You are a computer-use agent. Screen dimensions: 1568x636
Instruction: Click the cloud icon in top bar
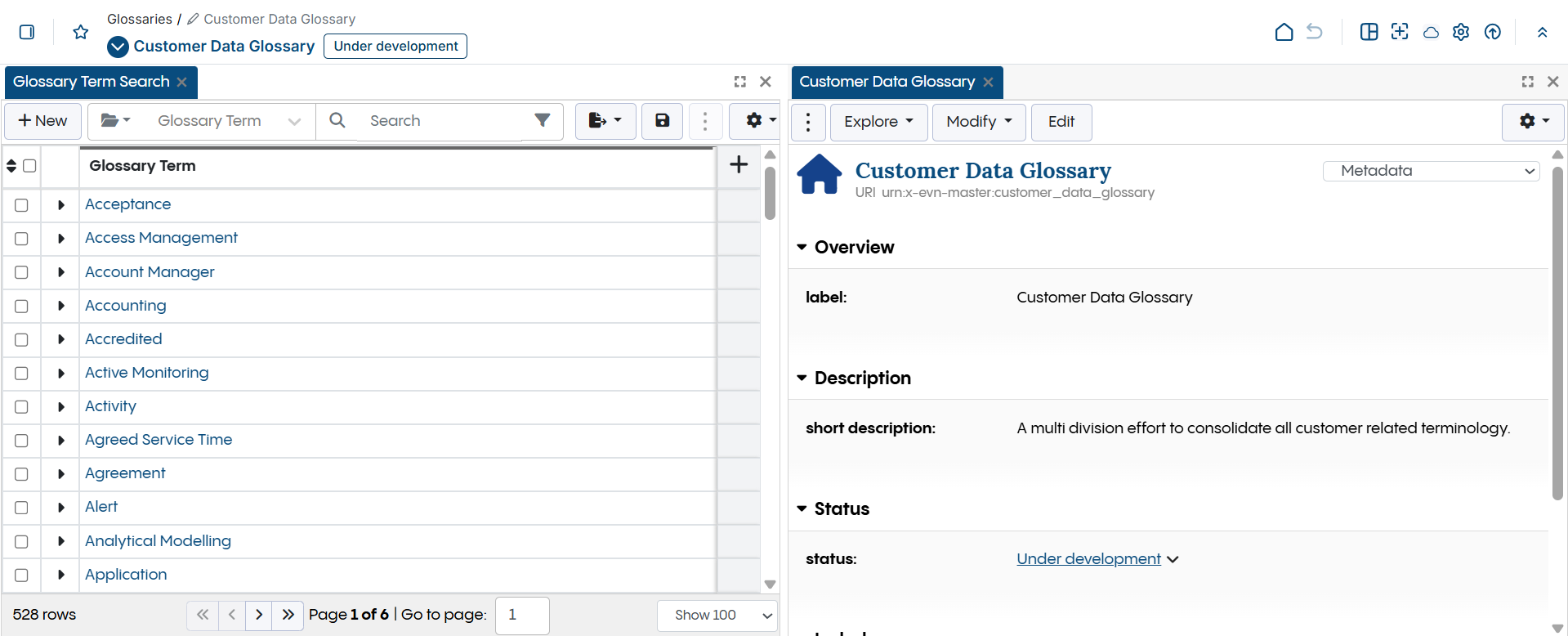(1431, 33)
